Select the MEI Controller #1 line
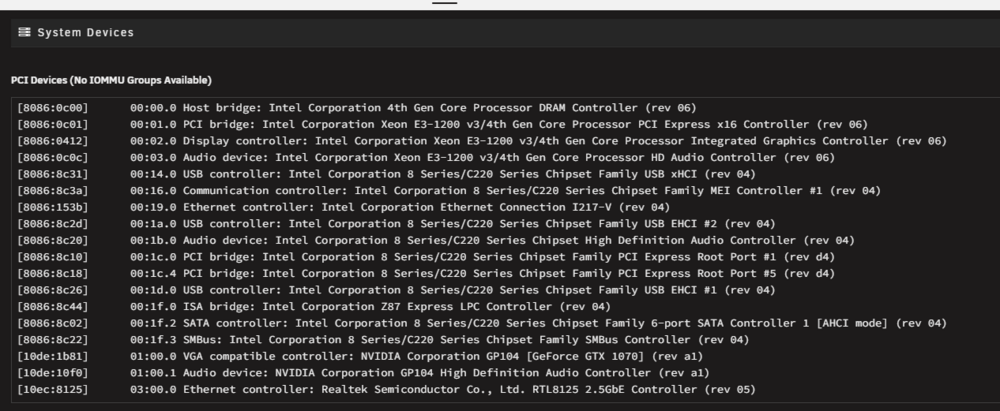1000x411 pixels. pyautogui.click(x=449, y=191)
